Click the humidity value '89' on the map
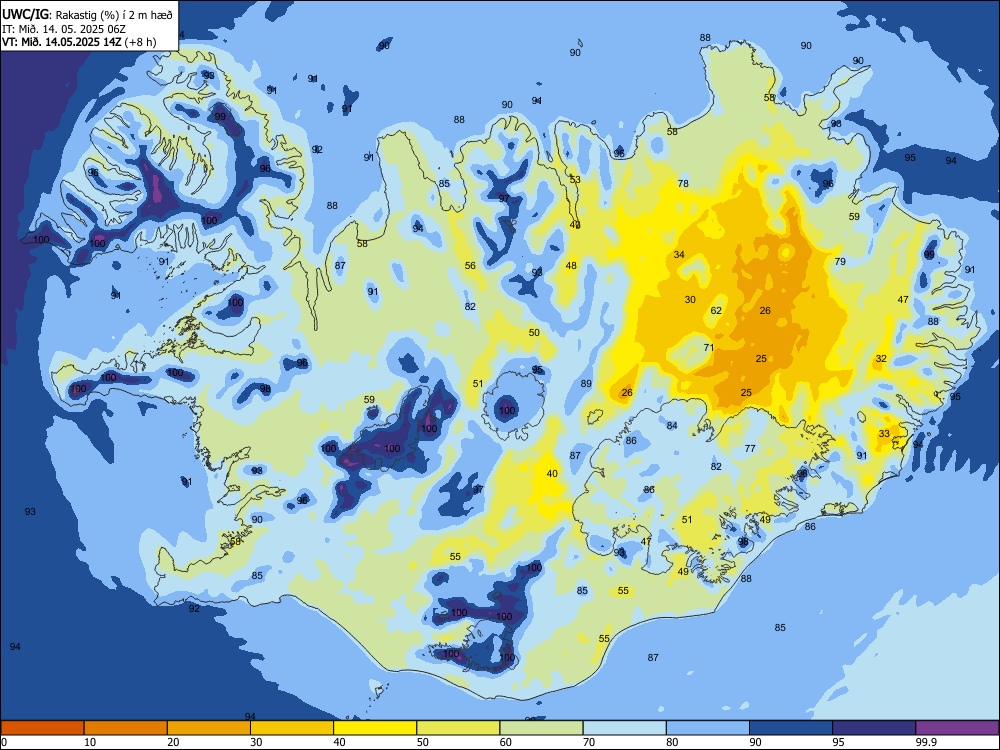 (586, 383)
